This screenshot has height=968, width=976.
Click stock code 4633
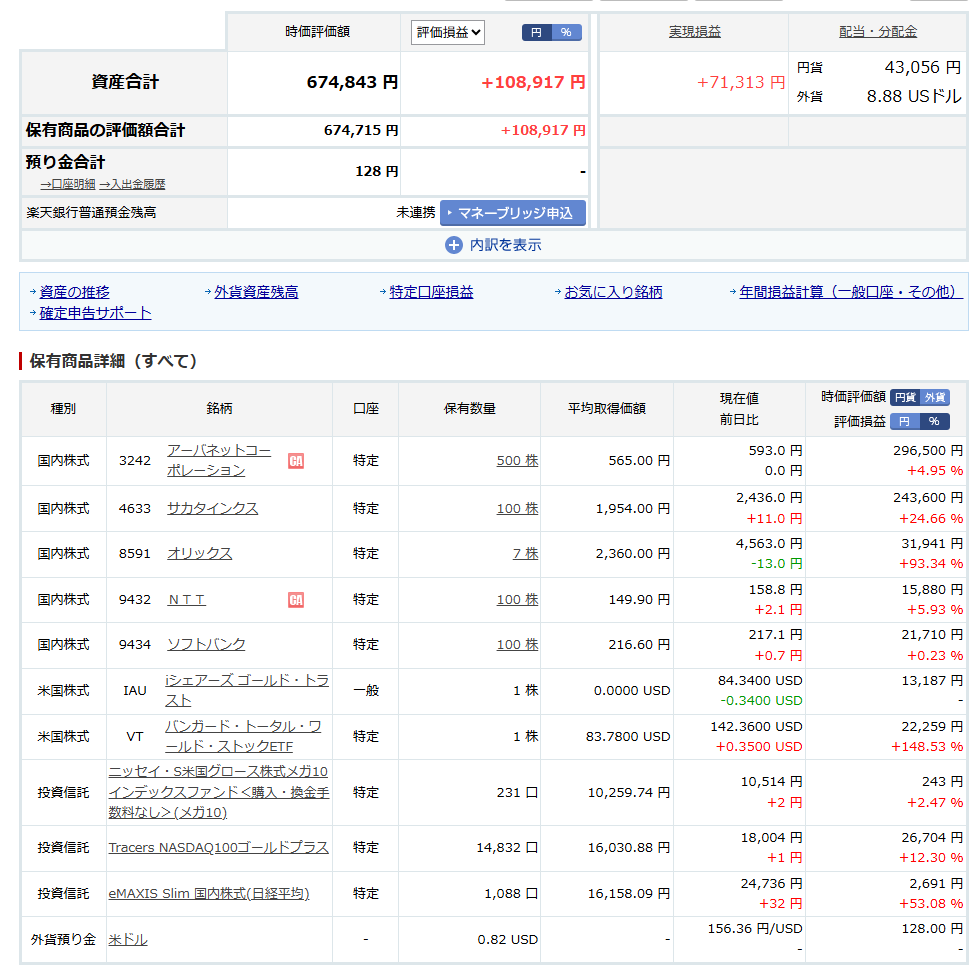[x=134, y=509]
